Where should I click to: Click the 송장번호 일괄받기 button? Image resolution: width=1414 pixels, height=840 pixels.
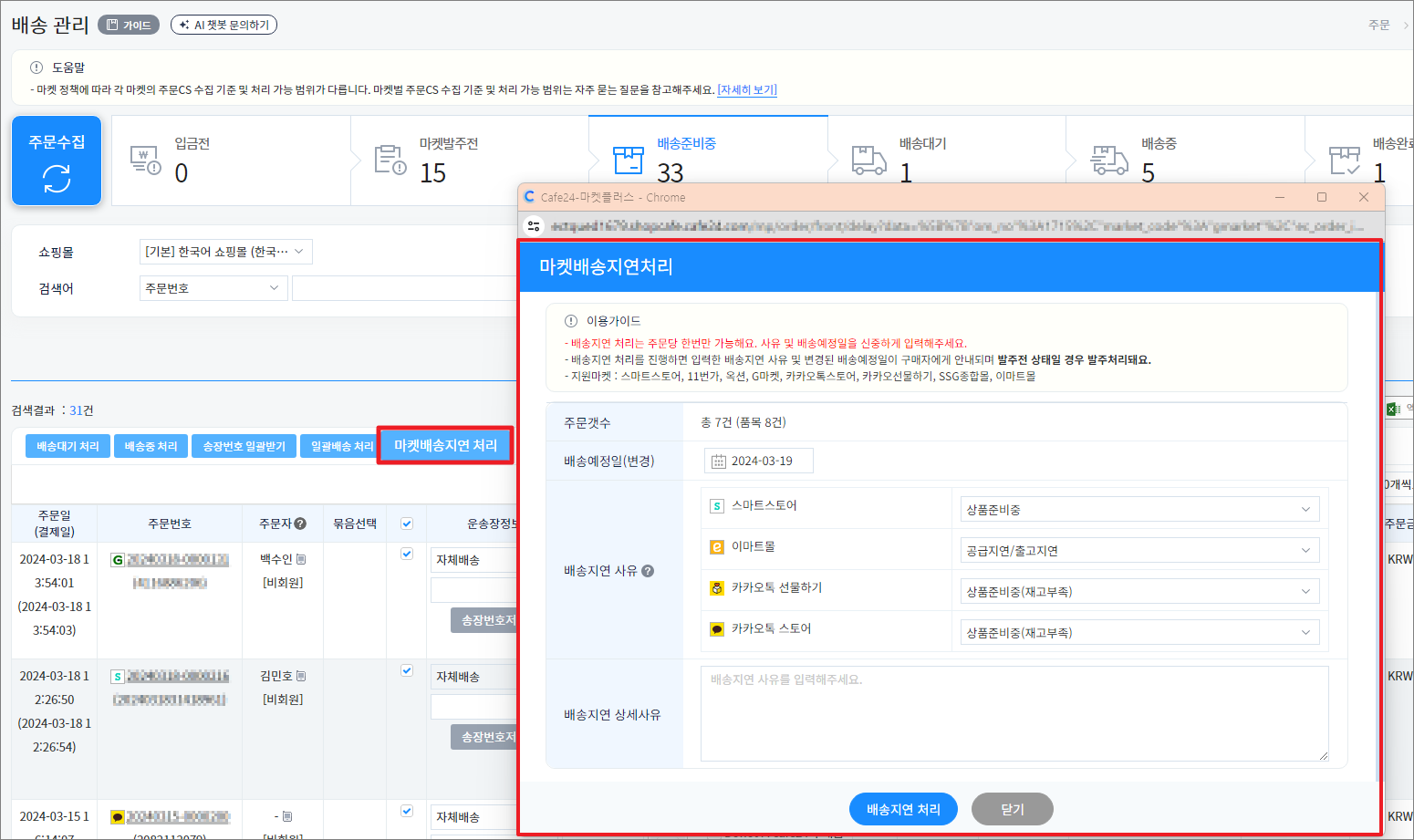coord(244,446)
